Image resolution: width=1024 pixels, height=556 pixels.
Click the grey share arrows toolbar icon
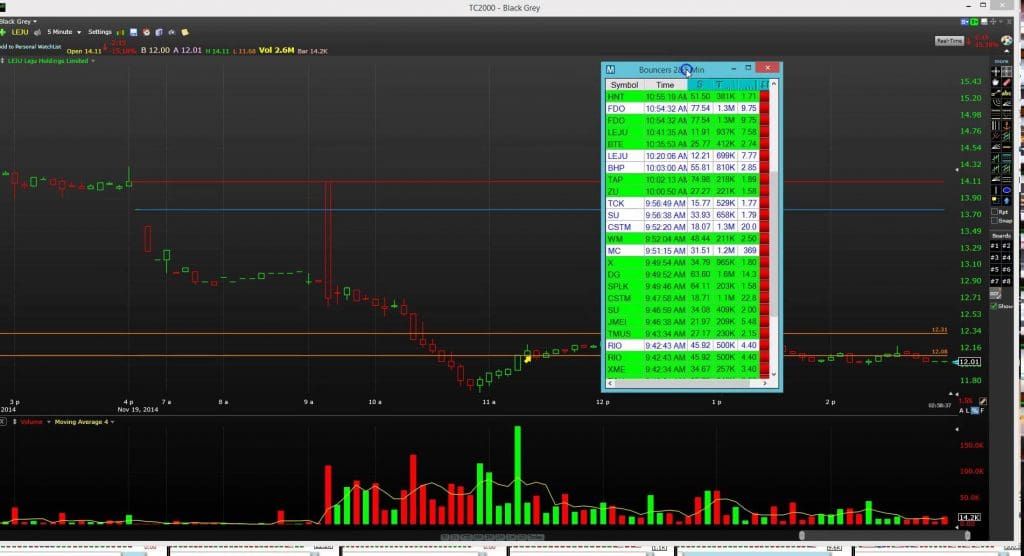(x=172, y=32)
